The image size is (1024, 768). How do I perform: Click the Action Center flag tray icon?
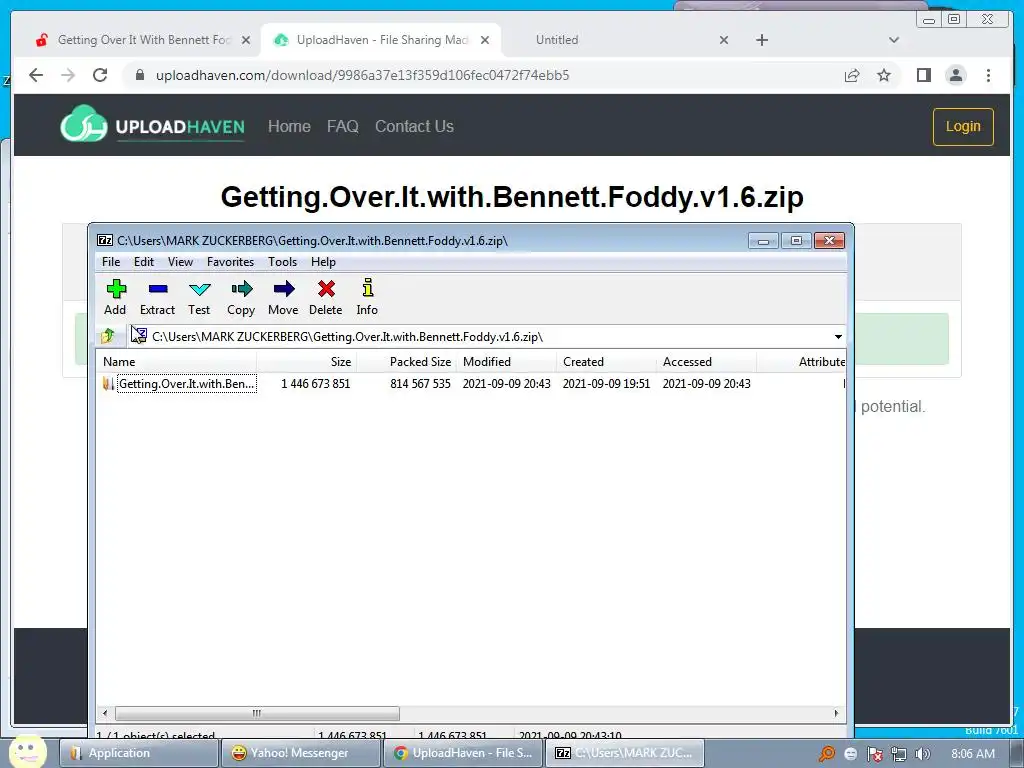(874, 754)
